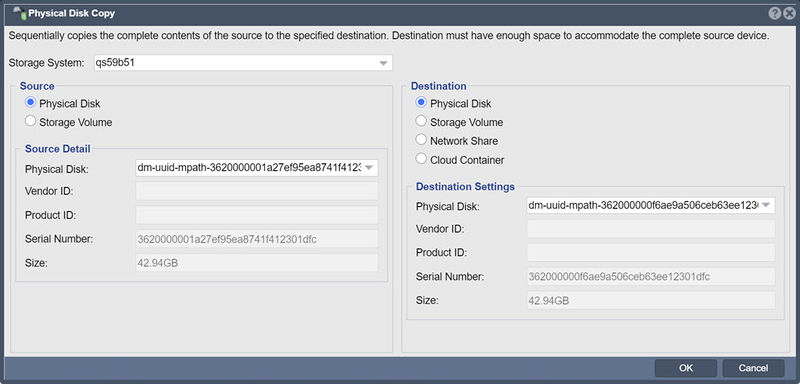Click the source Product ID field

[257, 215]
